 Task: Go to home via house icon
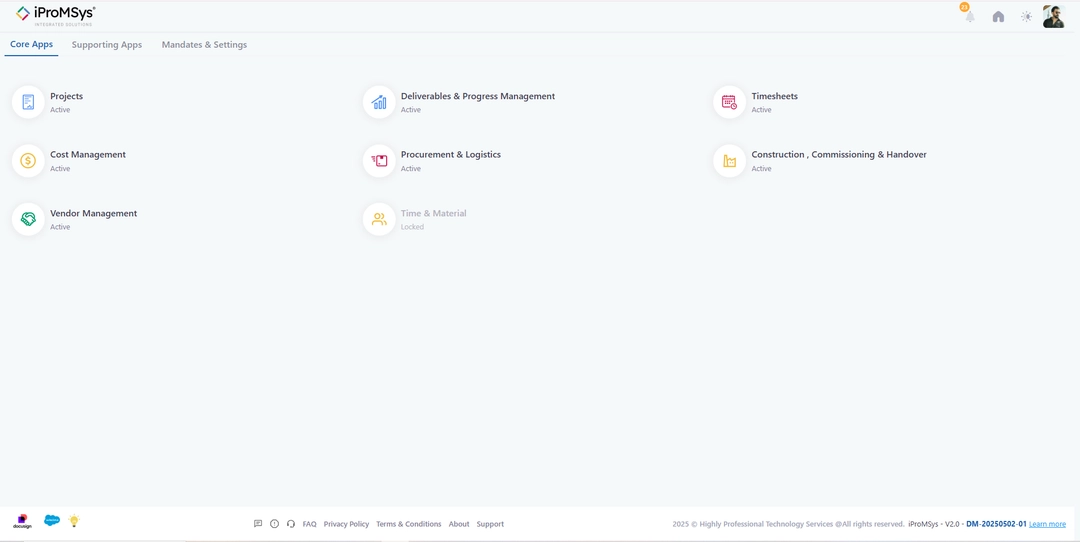[x=998, y=17]
